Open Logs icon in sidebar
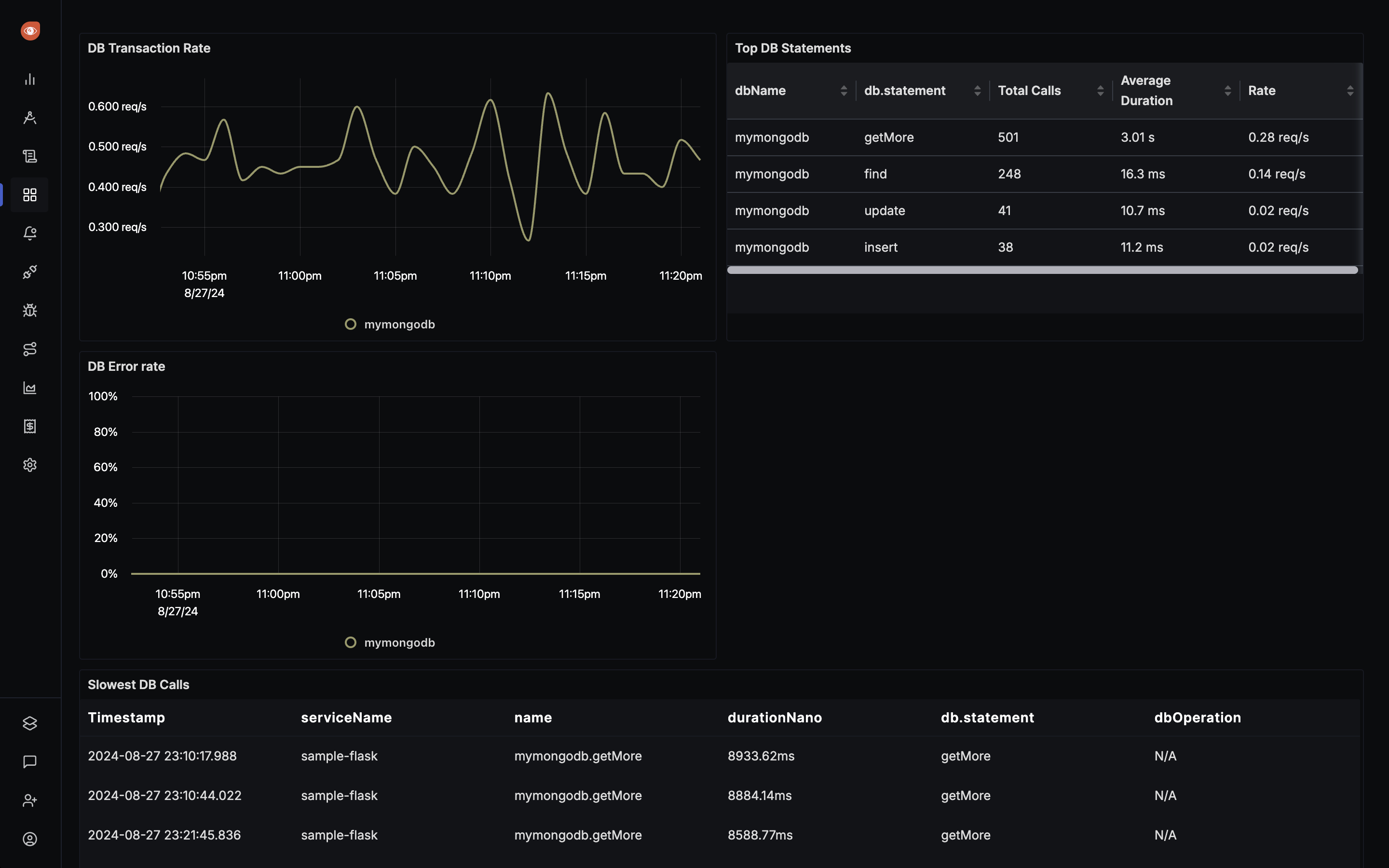 click(x=30, y=156)
